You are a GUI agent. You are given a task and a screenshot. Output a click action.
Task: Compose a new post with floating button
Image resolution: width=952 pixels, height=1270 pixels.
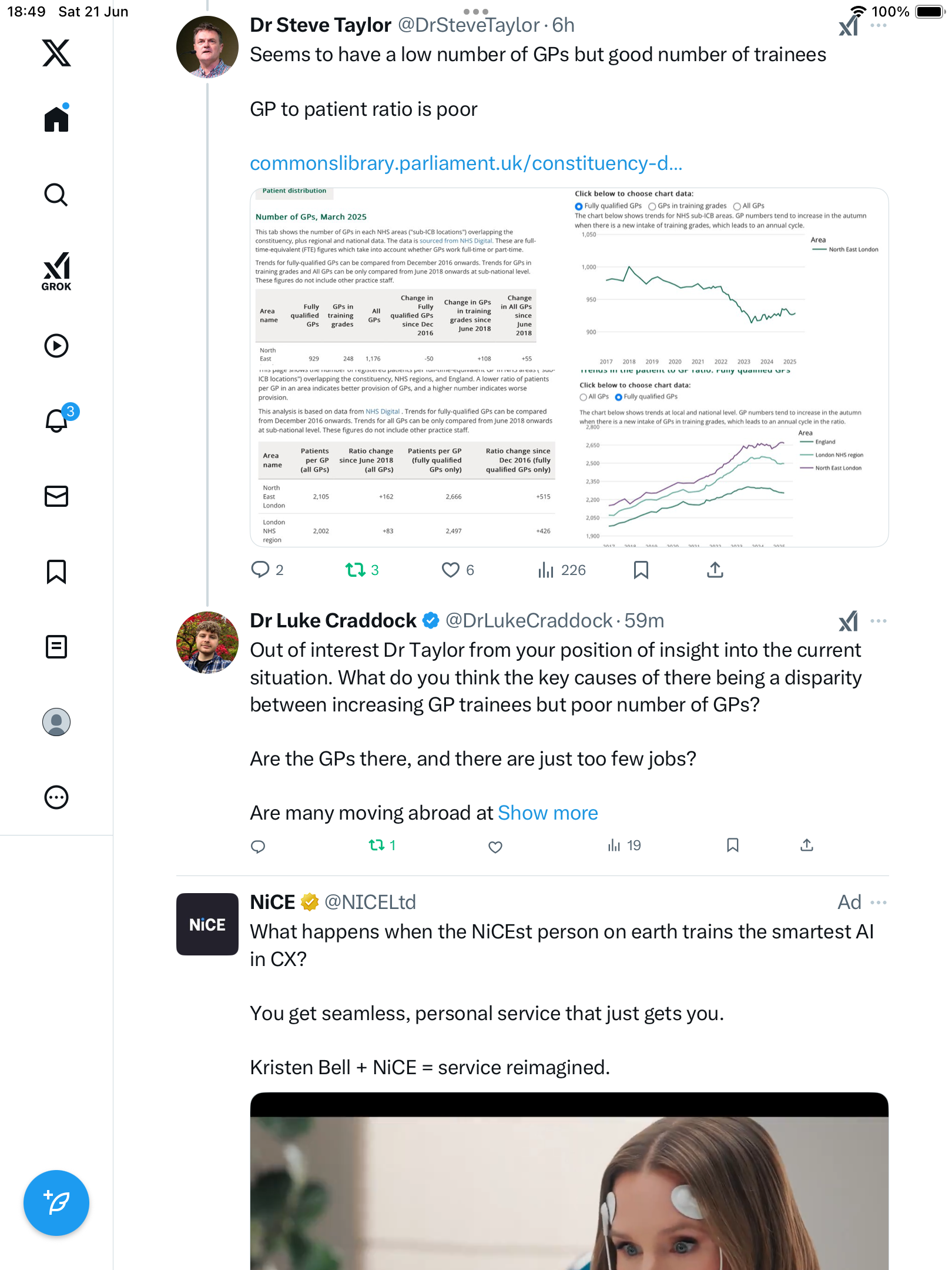56,1203
